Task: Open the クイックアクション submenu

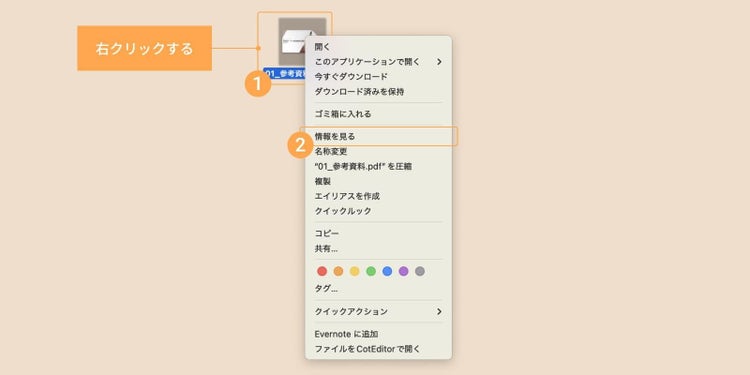Action: [378, 311]
